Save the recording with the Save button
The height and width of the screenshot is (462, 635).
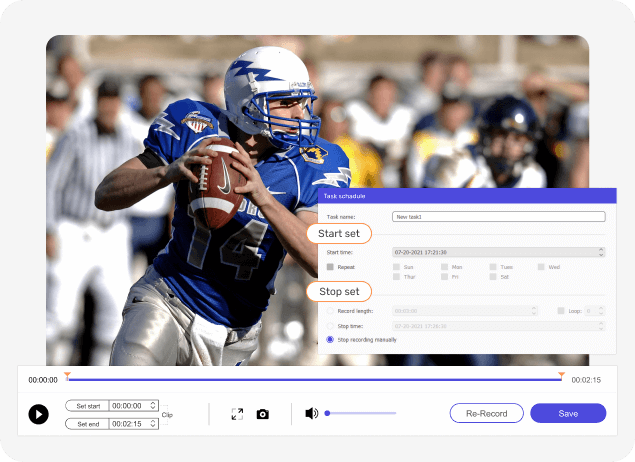click(x=568, y=413)
